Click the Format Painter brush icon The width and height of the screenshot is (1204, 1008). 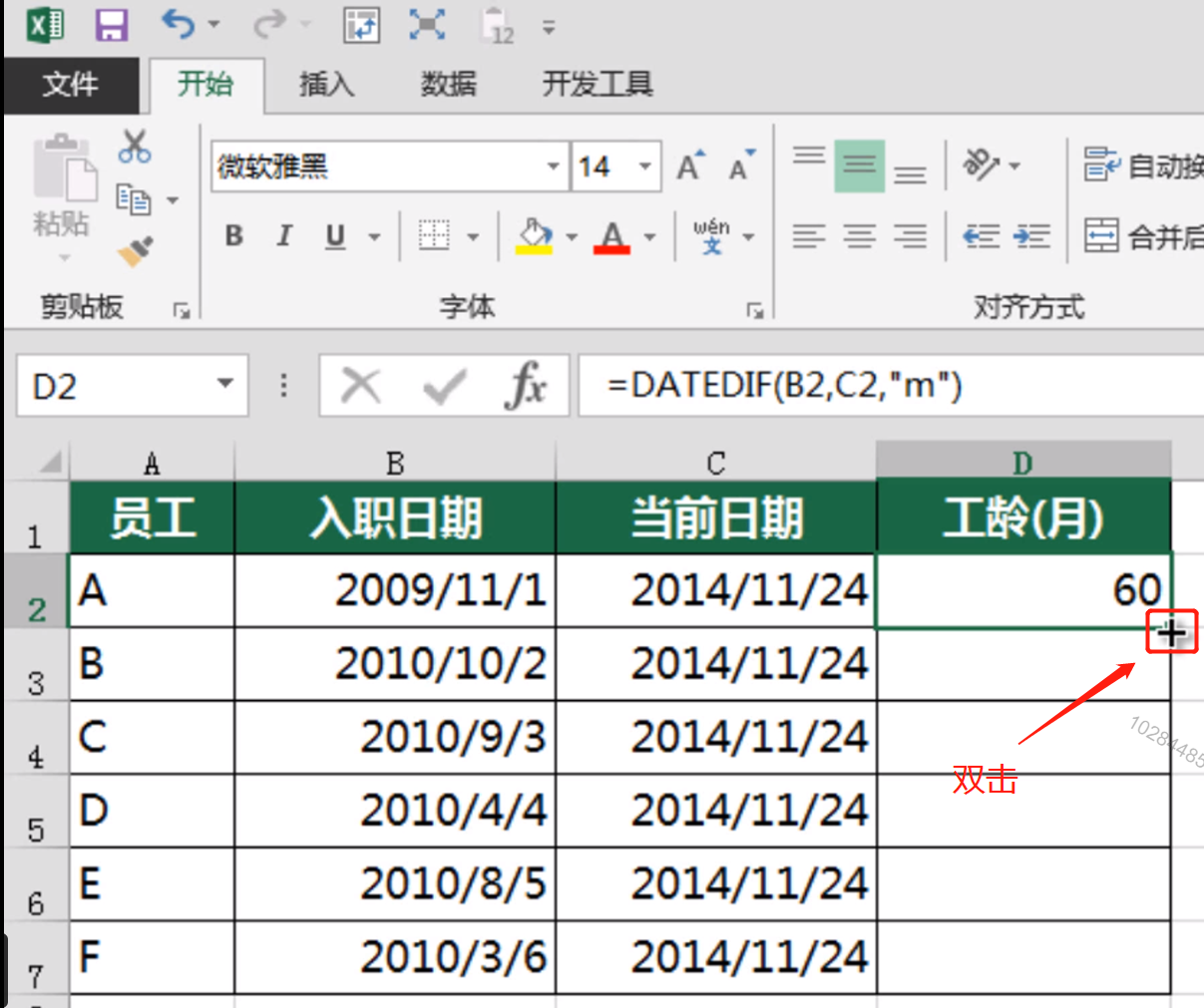point(135,251)
